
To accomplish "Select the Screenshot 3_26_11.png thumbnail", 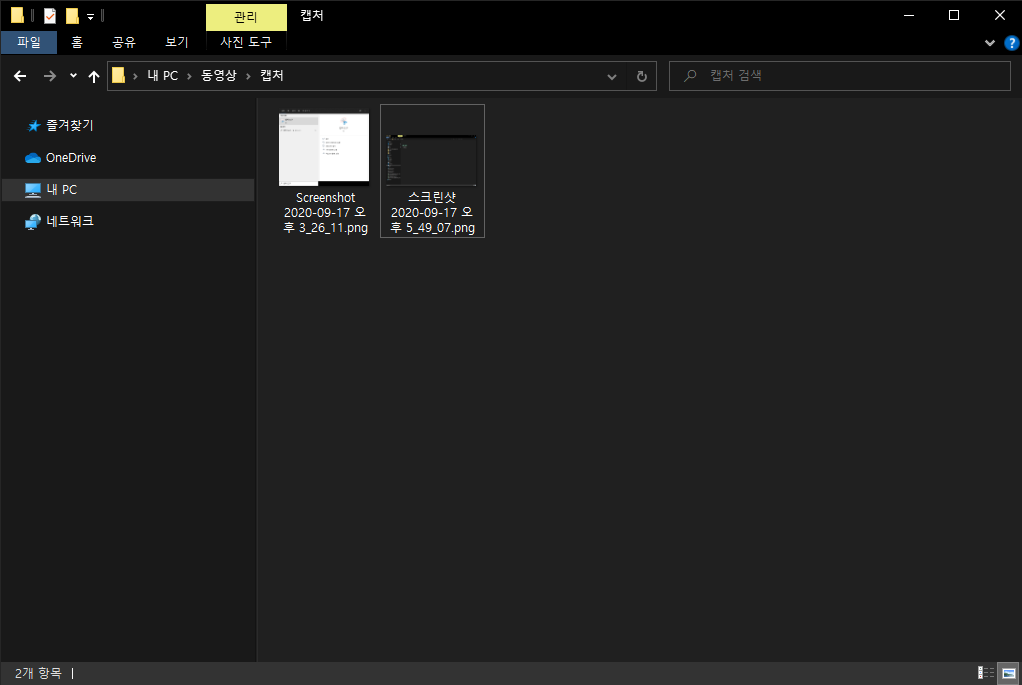I will 324,149.
